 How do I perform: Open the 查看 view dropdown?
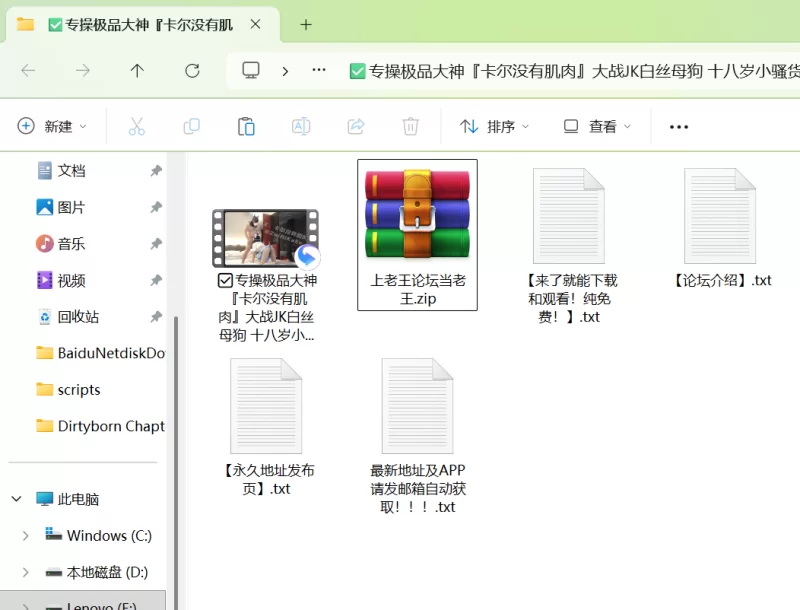point(598,126)
